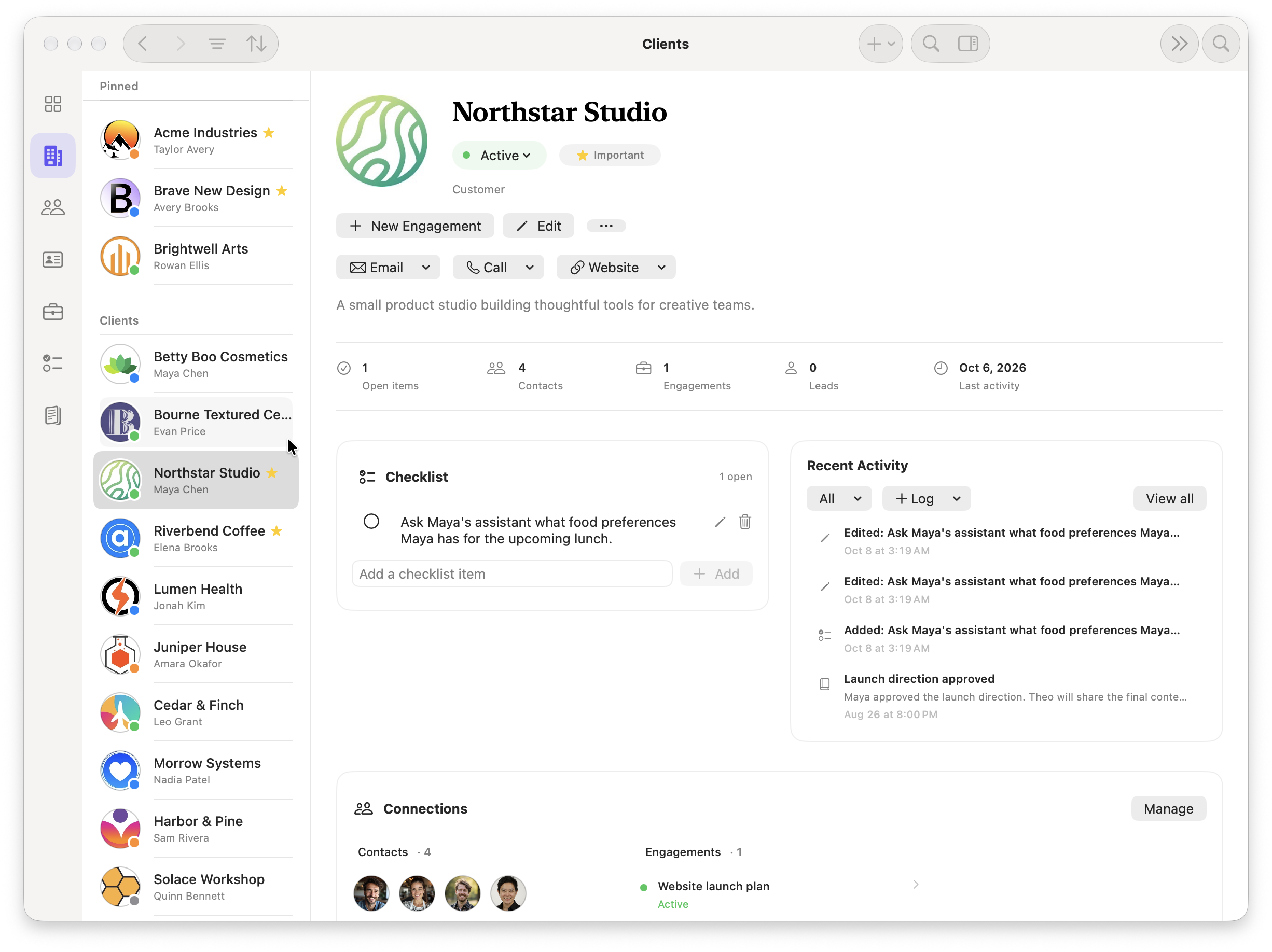The image size is (1272, 952).
Task: Click the New Engagement button
Action: pos(415,226)
